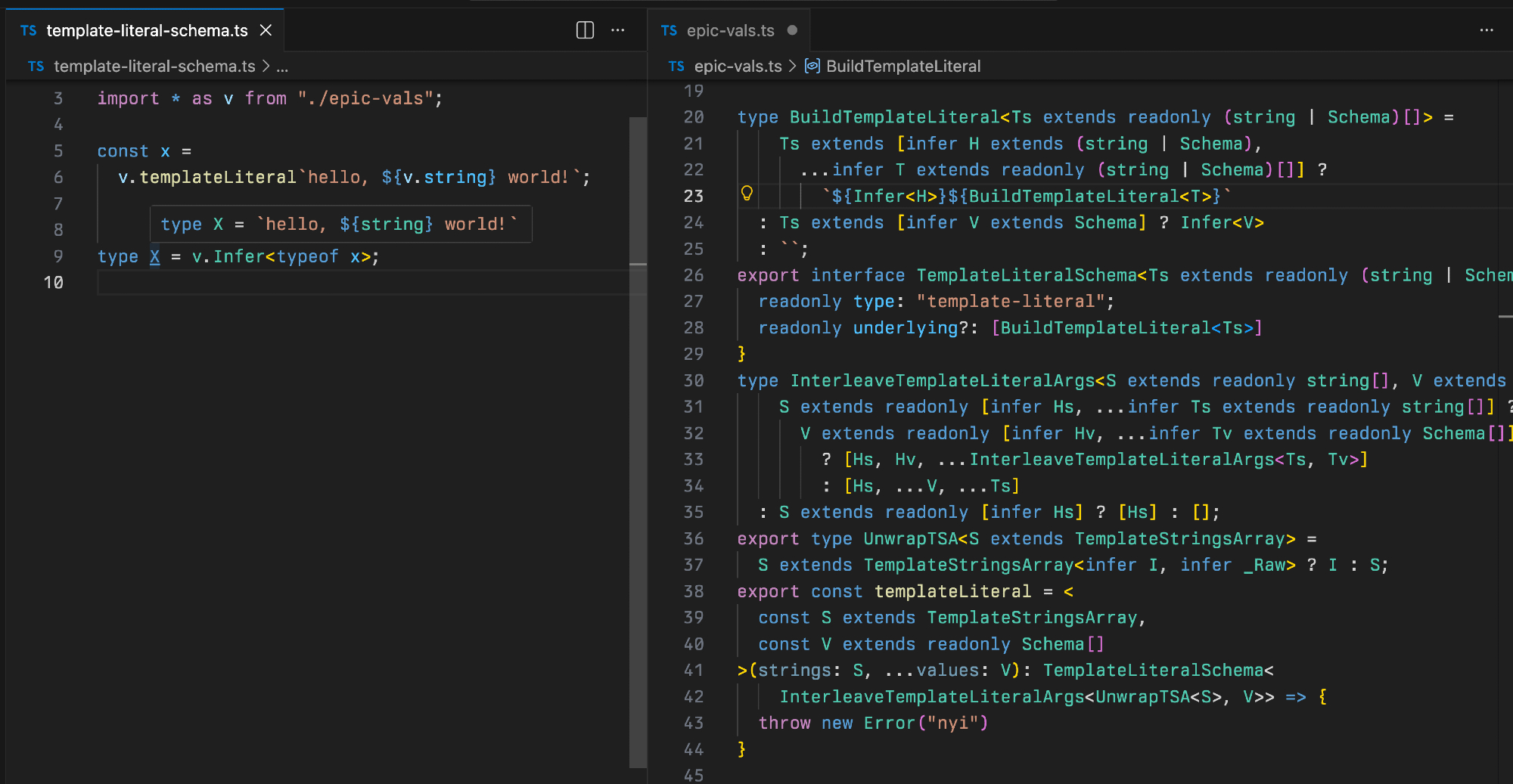1513x784 pixels.
Task: Open the BuildTemplateLiteral breadcrumb dropdown
Action: pos(903,67)
